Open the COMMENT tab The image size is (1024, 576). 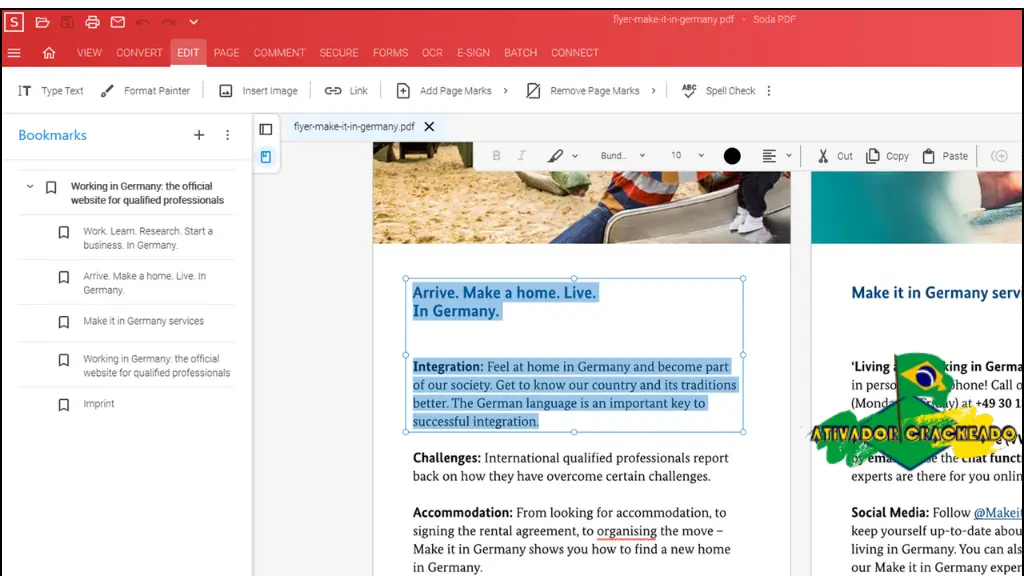click(280, 53)
